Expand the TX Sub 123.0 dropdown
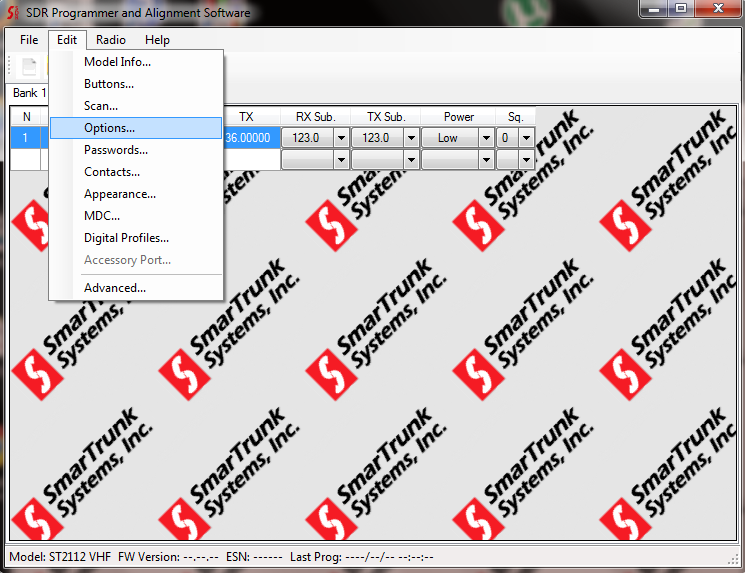The image size is (745, 573). point(411,138)
